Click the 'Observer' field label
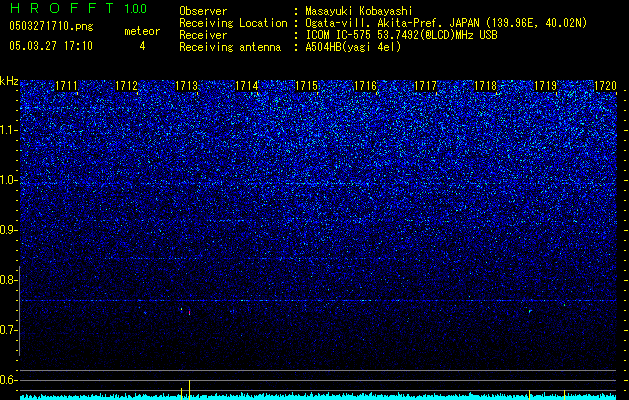Viewport: 629px width, 400px height. [203, 11]
